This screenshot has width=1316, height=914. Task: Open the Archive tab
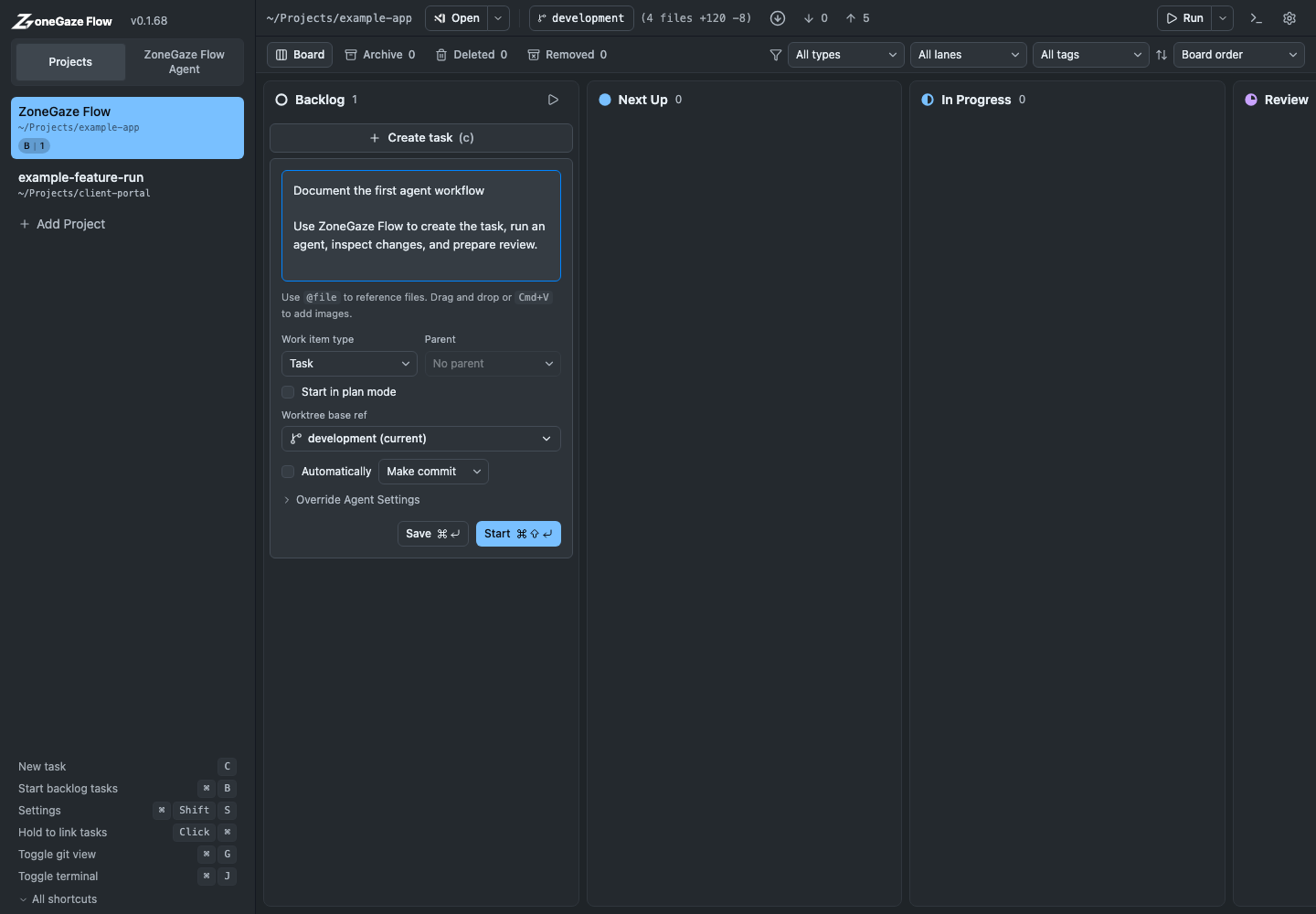tap(380, 55)
